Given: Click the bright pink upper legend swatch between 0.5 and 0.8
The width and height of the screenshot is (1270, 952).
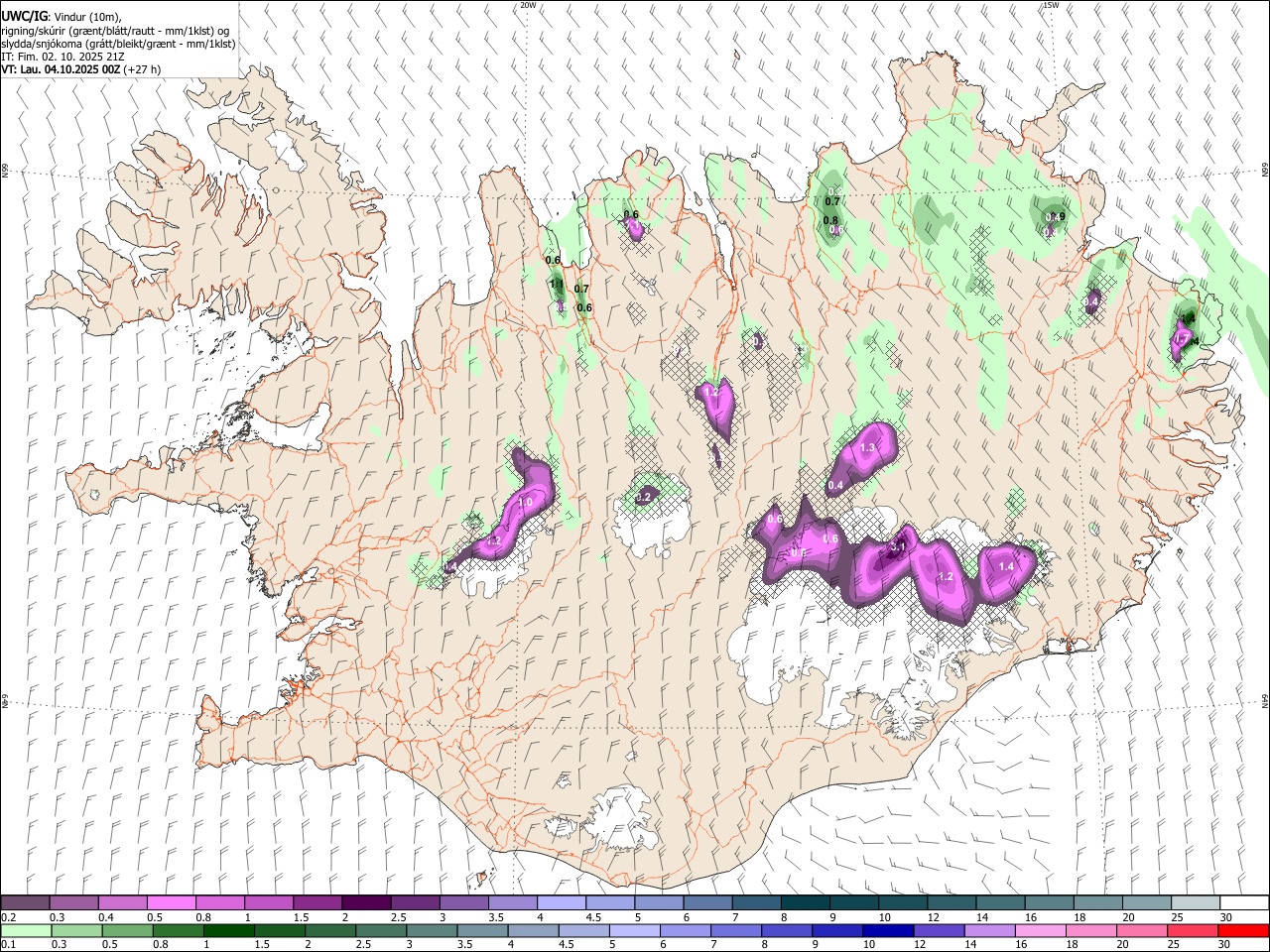Looking at the screenshot, I should (x=171, y=903).
